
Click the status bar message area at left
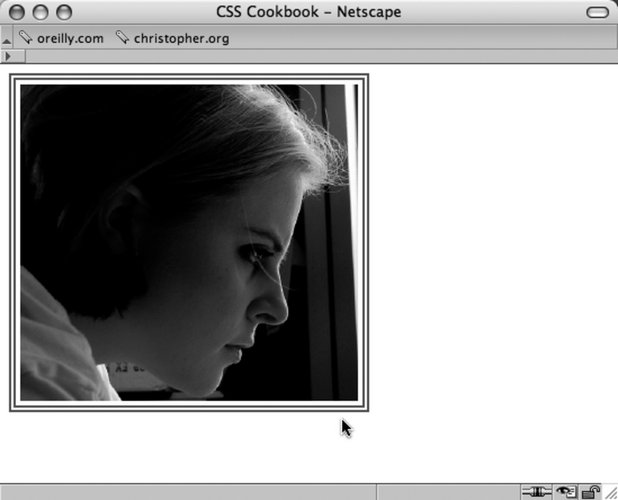click(188, 492)
